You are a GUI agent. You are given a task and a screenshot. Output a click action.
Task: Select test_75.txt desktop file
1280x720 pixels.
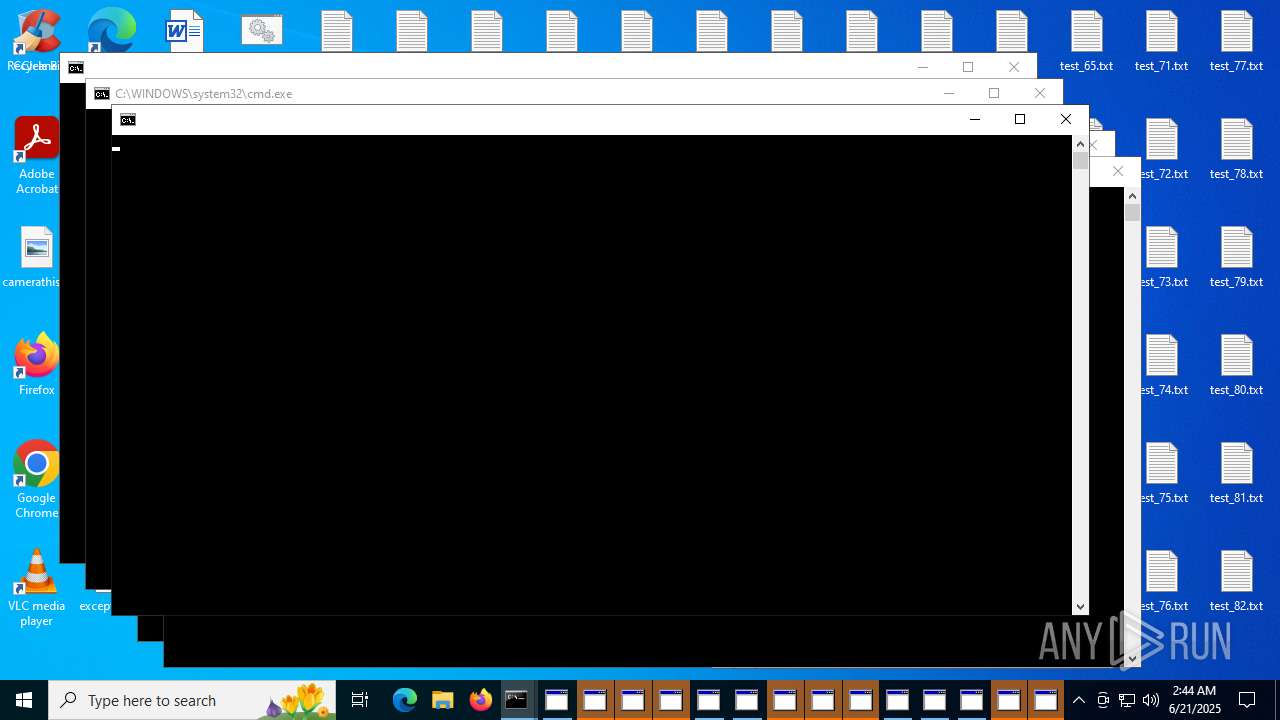(x=1164, y=474)
